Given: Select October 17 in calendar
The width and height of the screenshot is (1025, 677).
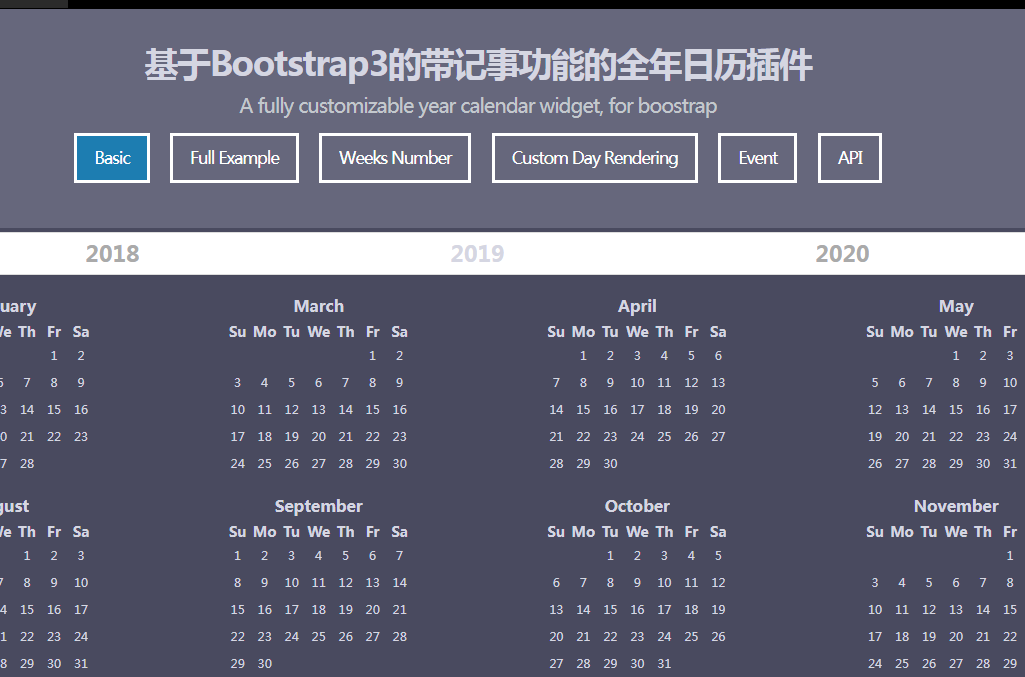Looking at the screenshot, I should (x=664, y=610).
